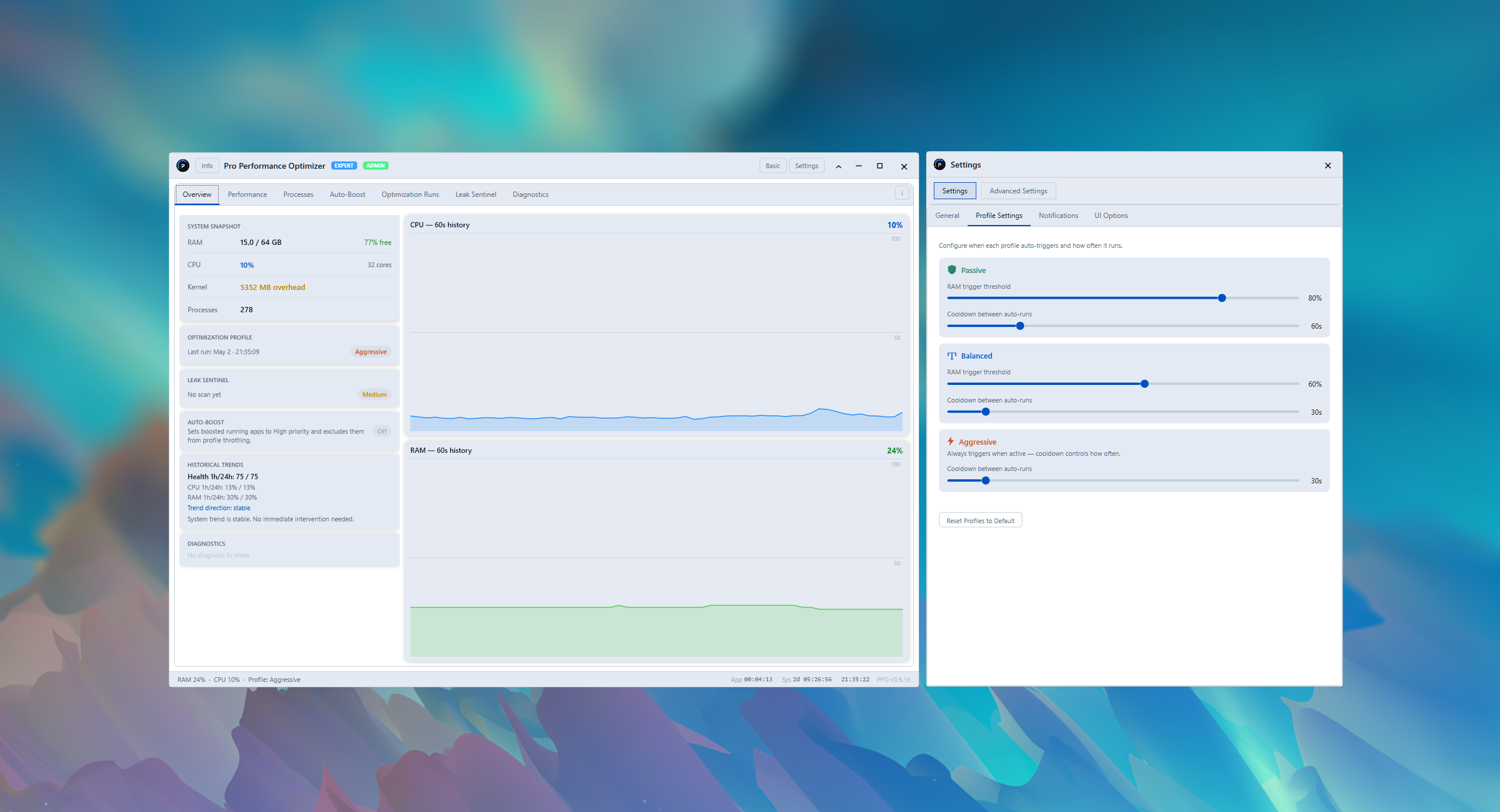Screen dimensions: 1500x812
Task: Click the Balanced threshold 60% value
Action: [x=1315, y=384]
